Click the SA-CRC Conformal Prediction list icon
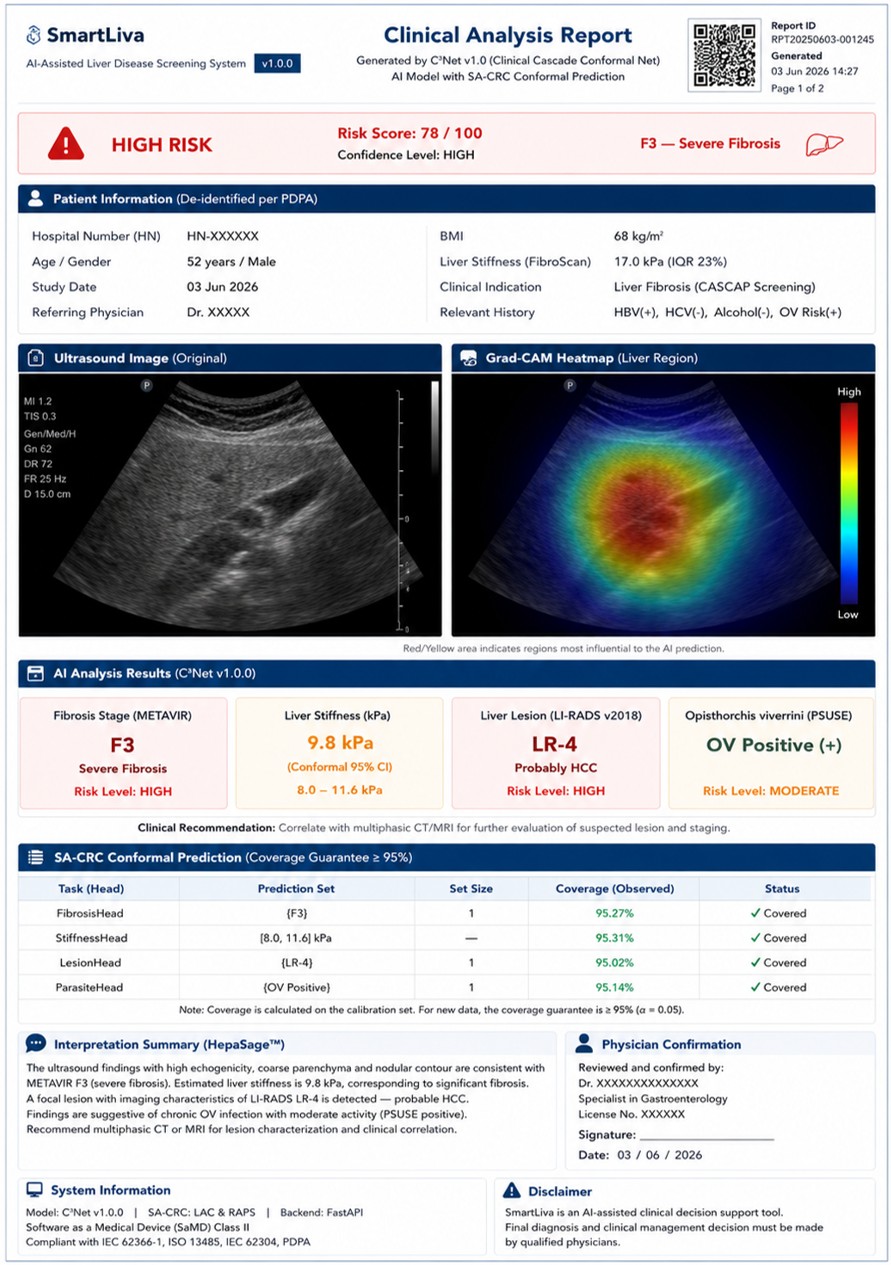Image resolution: width=891 pixels, height=1265 pixels. [x=35, y=857]
